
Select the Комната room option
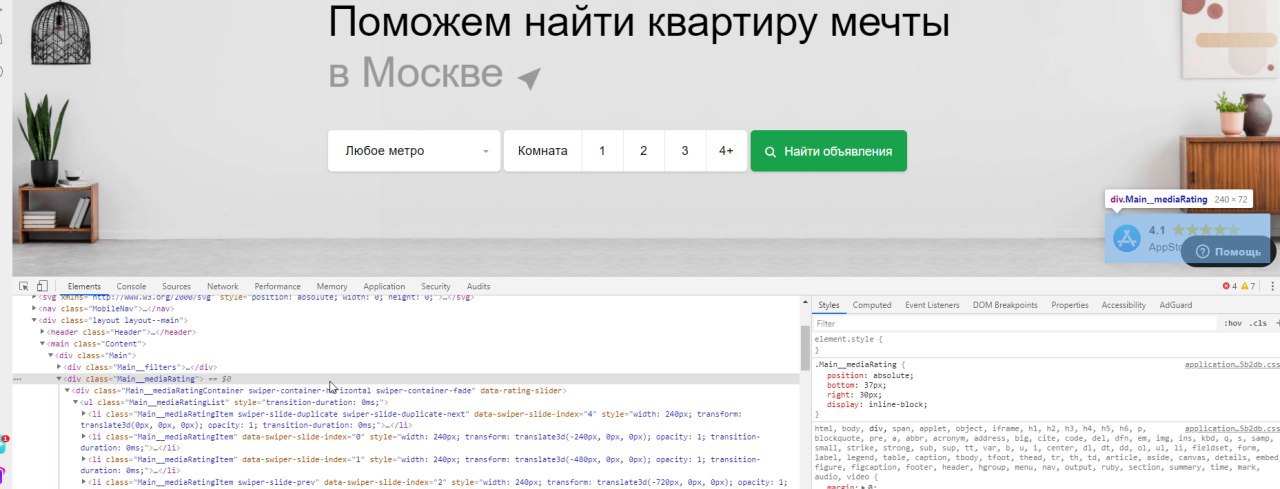pos(543,151)
